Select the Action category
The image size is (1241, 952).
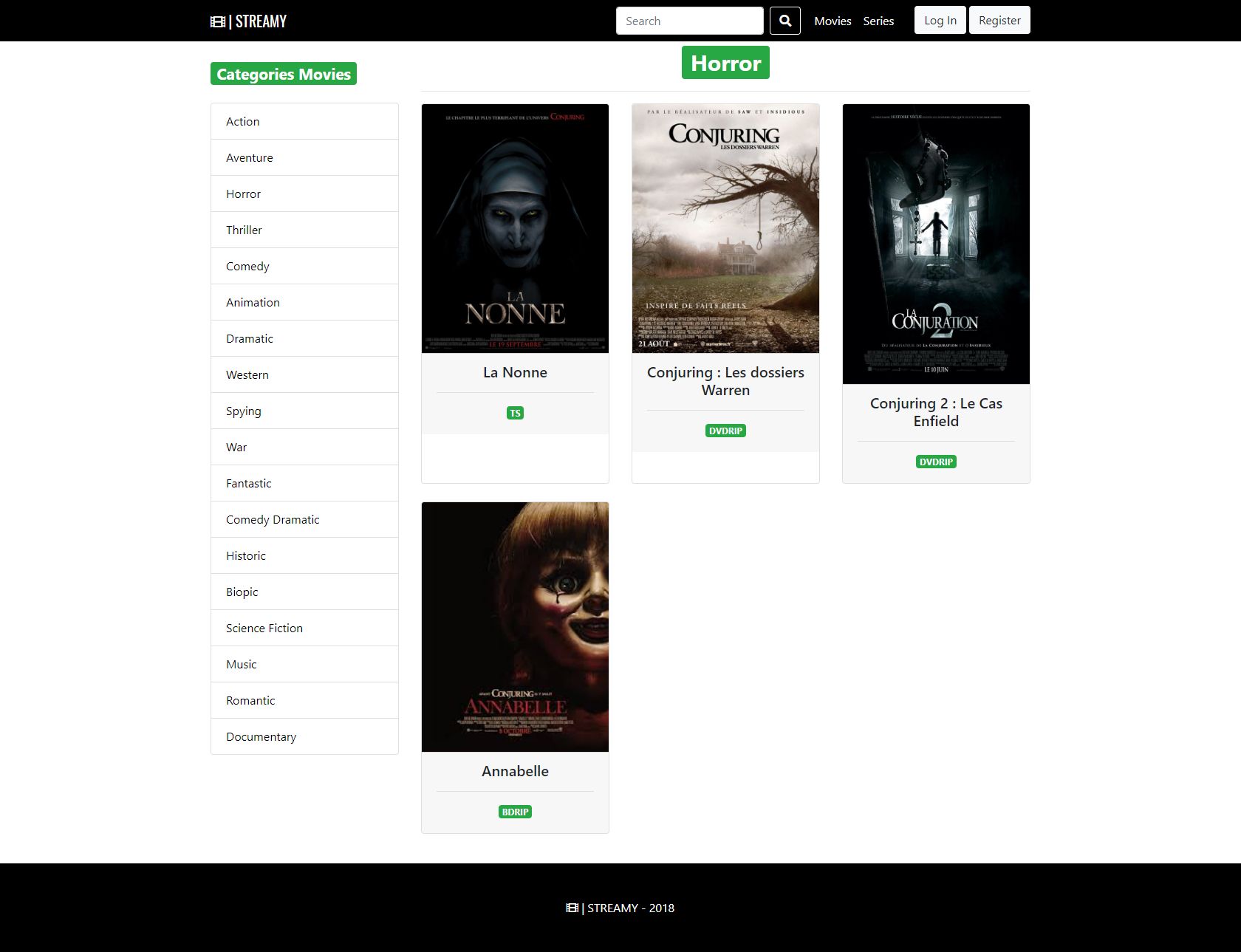point(304,121)
